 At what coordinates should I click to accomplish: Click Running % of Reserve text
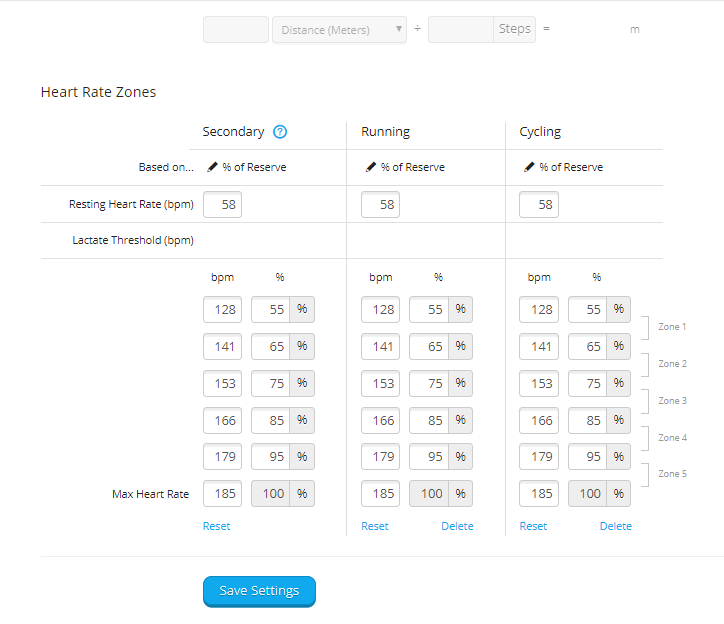pos(413,167)
